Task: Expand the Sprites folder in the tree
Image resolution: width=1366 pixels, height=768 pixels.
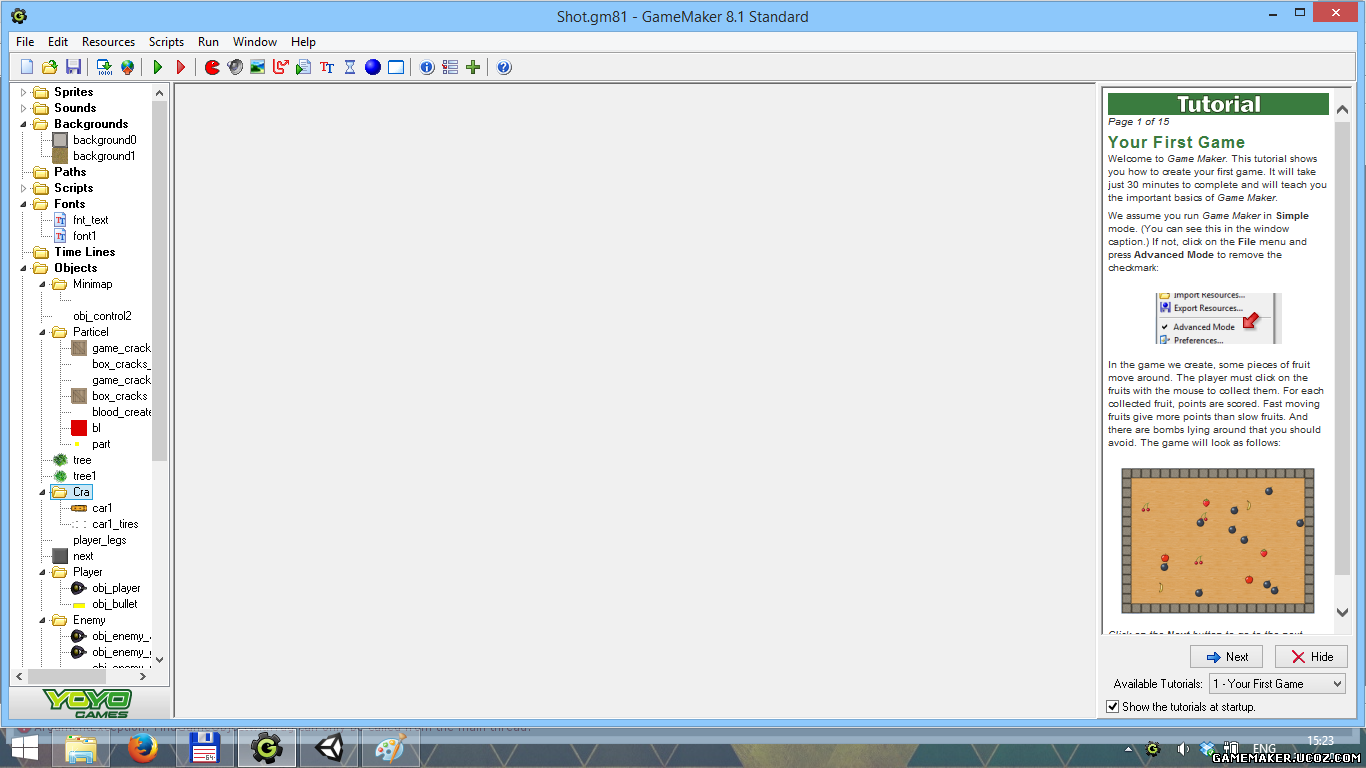Action: click(x=24, y=92)
